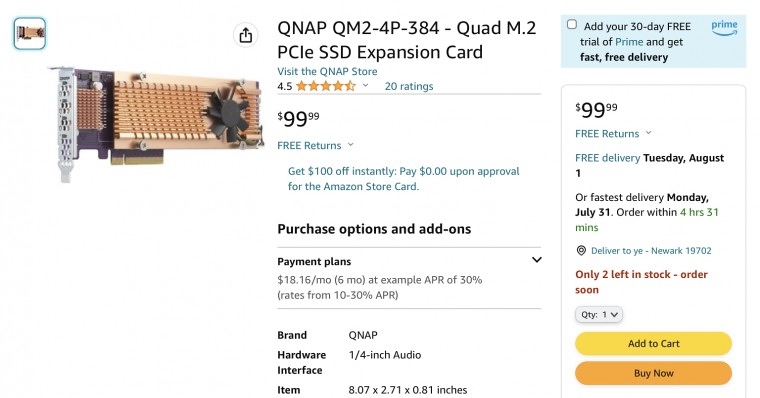Click Deliver to ye - Newark 19702
This screenshot has width=760, height=398.
click(x=651, y=251)
